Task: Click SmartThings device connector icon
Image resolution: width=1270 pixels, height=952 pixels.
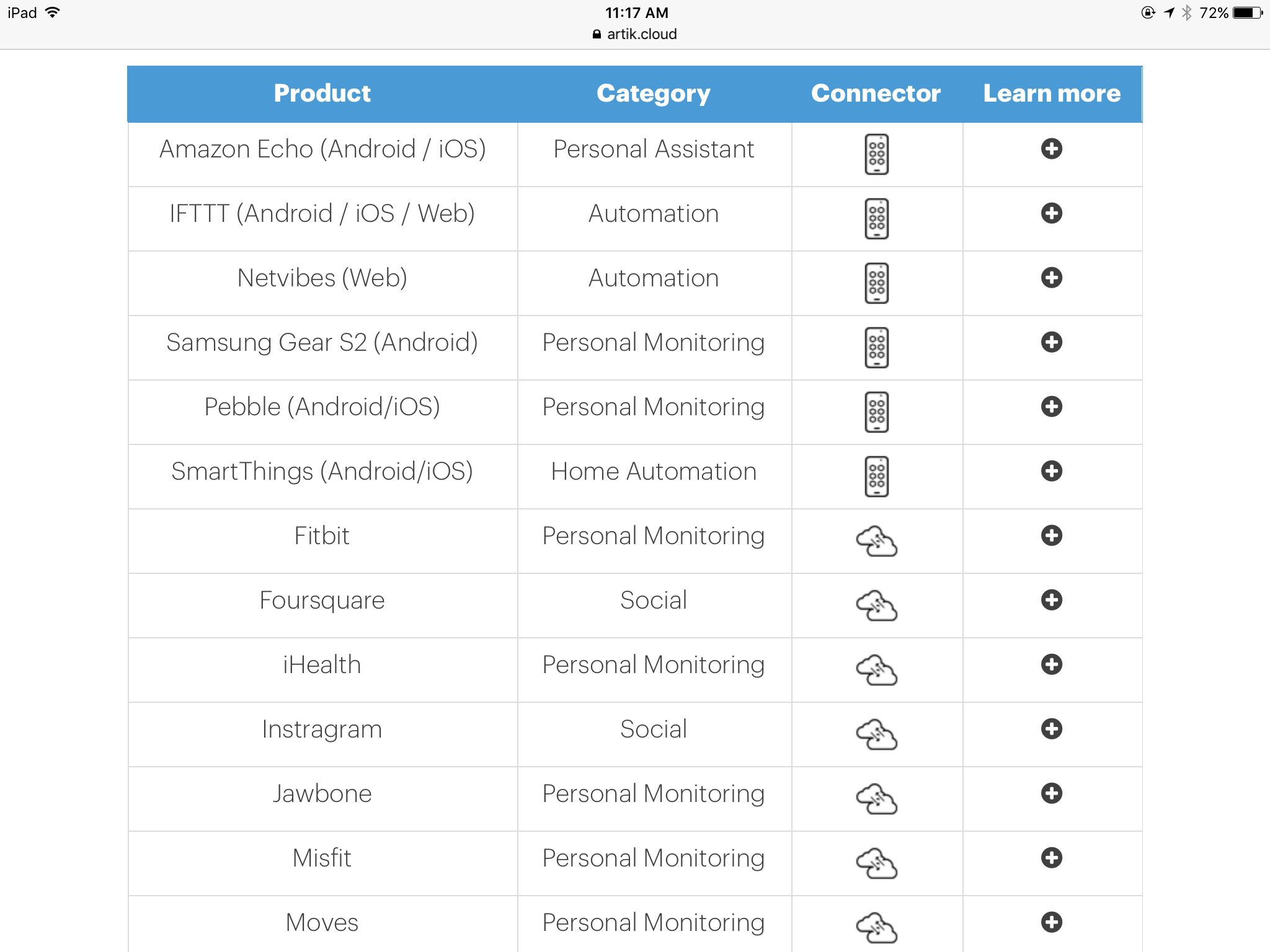Action: pos(876,477)
